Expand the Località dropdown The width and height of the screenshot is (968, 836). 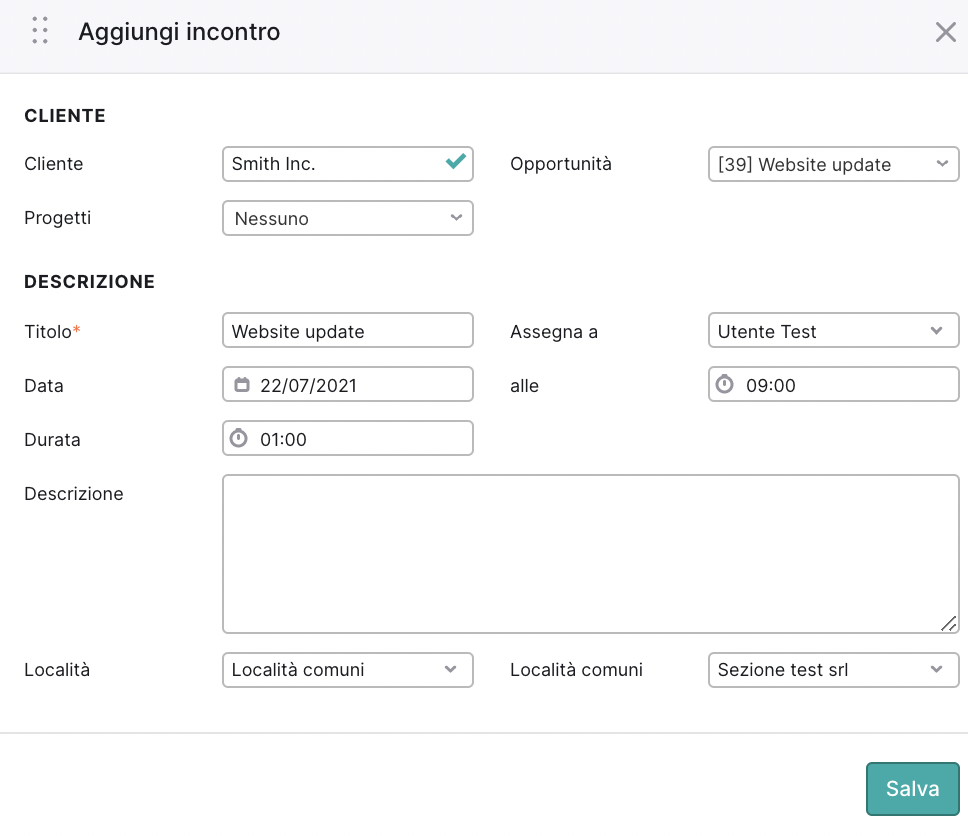click(x=348, y=670)
